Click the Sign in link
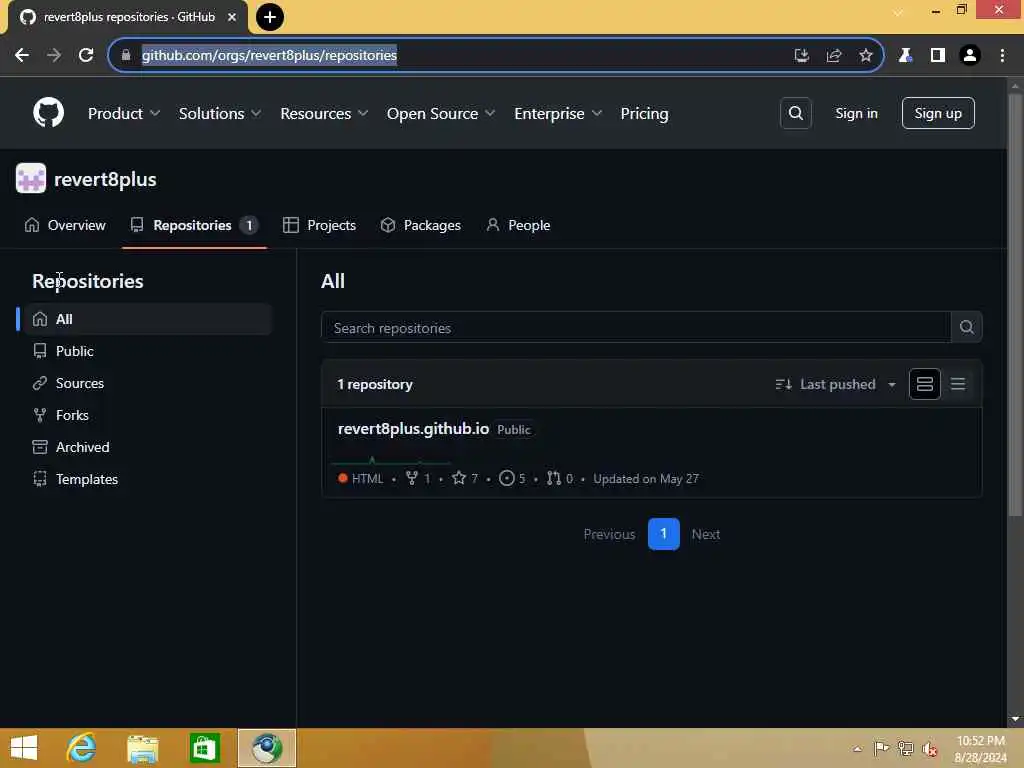Image resolution: width=1024 pixels, height=768 pixels. click(x=856, y=113)
